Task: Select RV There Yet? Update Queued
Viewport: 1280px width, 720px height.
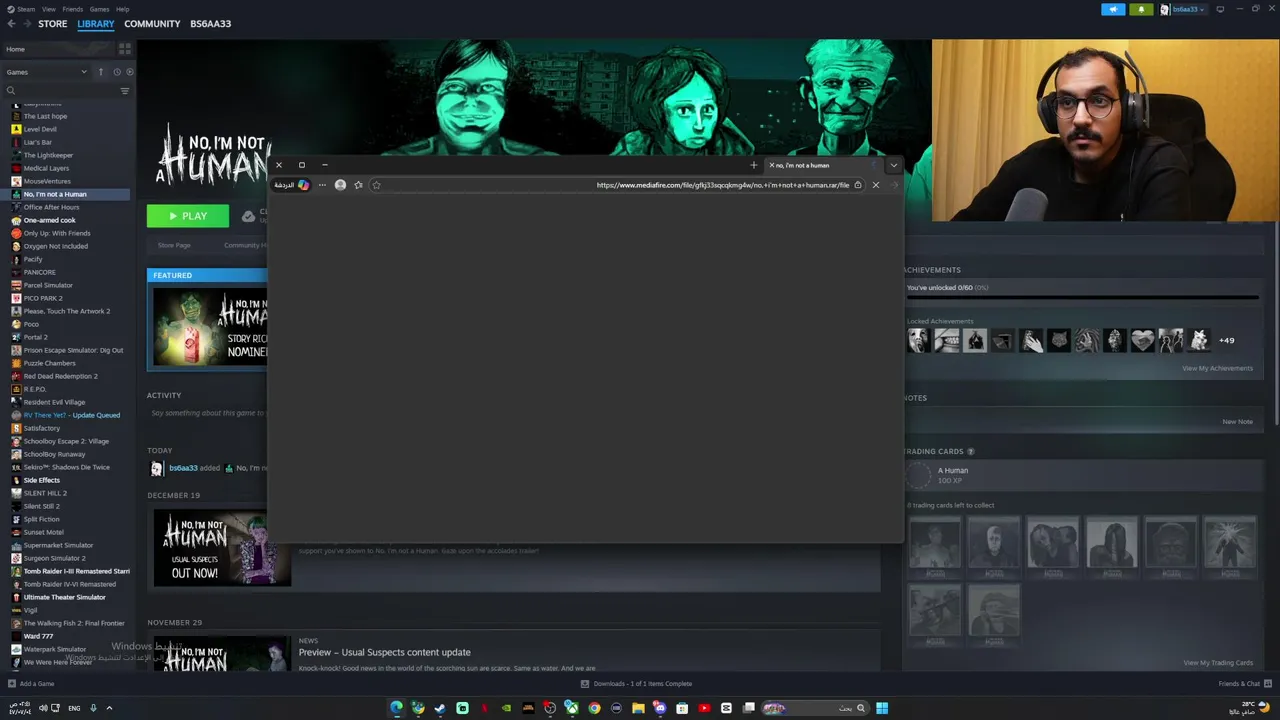Action: pos(71,415)
